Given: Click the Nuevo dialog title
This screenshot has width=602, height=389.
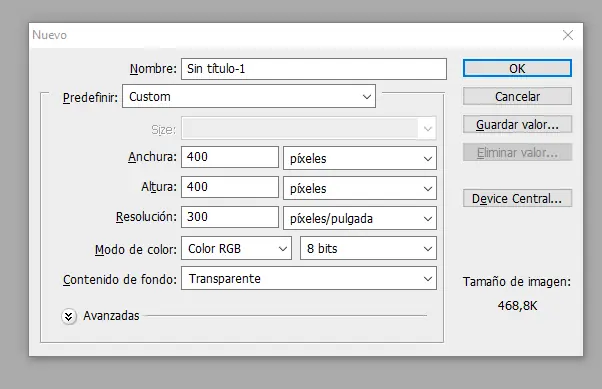Looking at the screenshot, I should pos(50,35).
